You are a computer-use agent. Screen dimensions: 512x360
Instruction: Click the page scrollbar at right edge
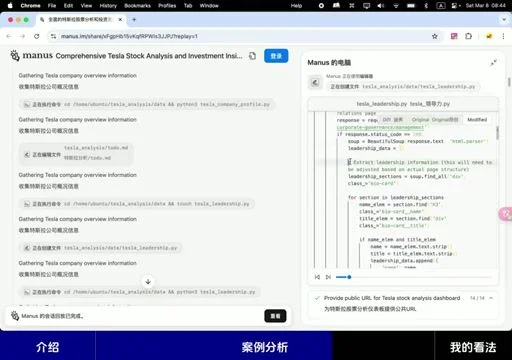(509, 82)
